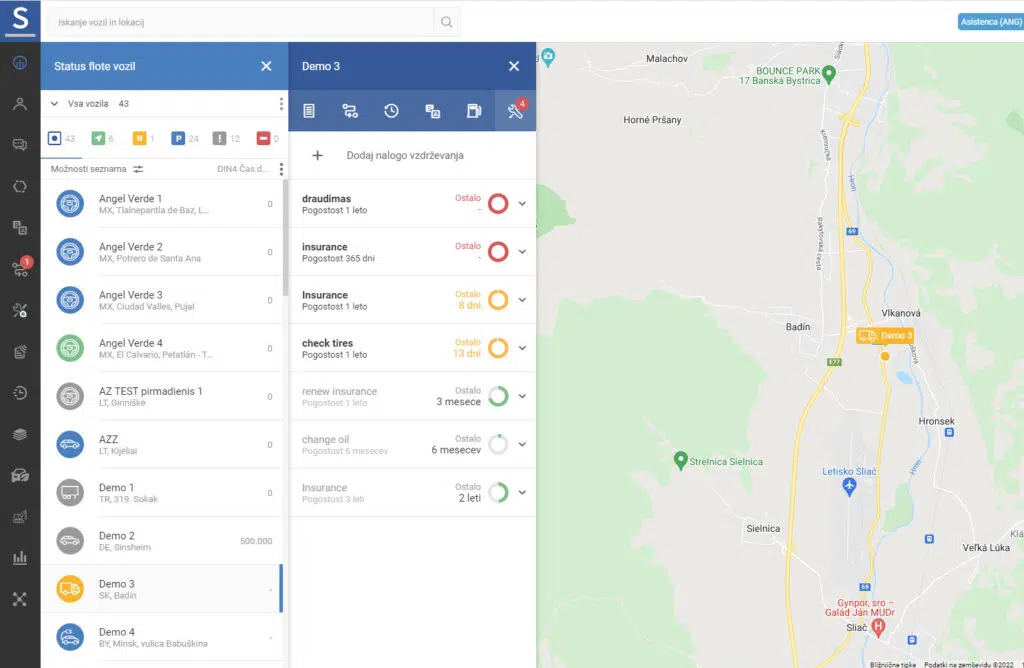1024x668 pixels.
Task: Open Demo 3 tasks tab
Action: [x=432, y=111]
